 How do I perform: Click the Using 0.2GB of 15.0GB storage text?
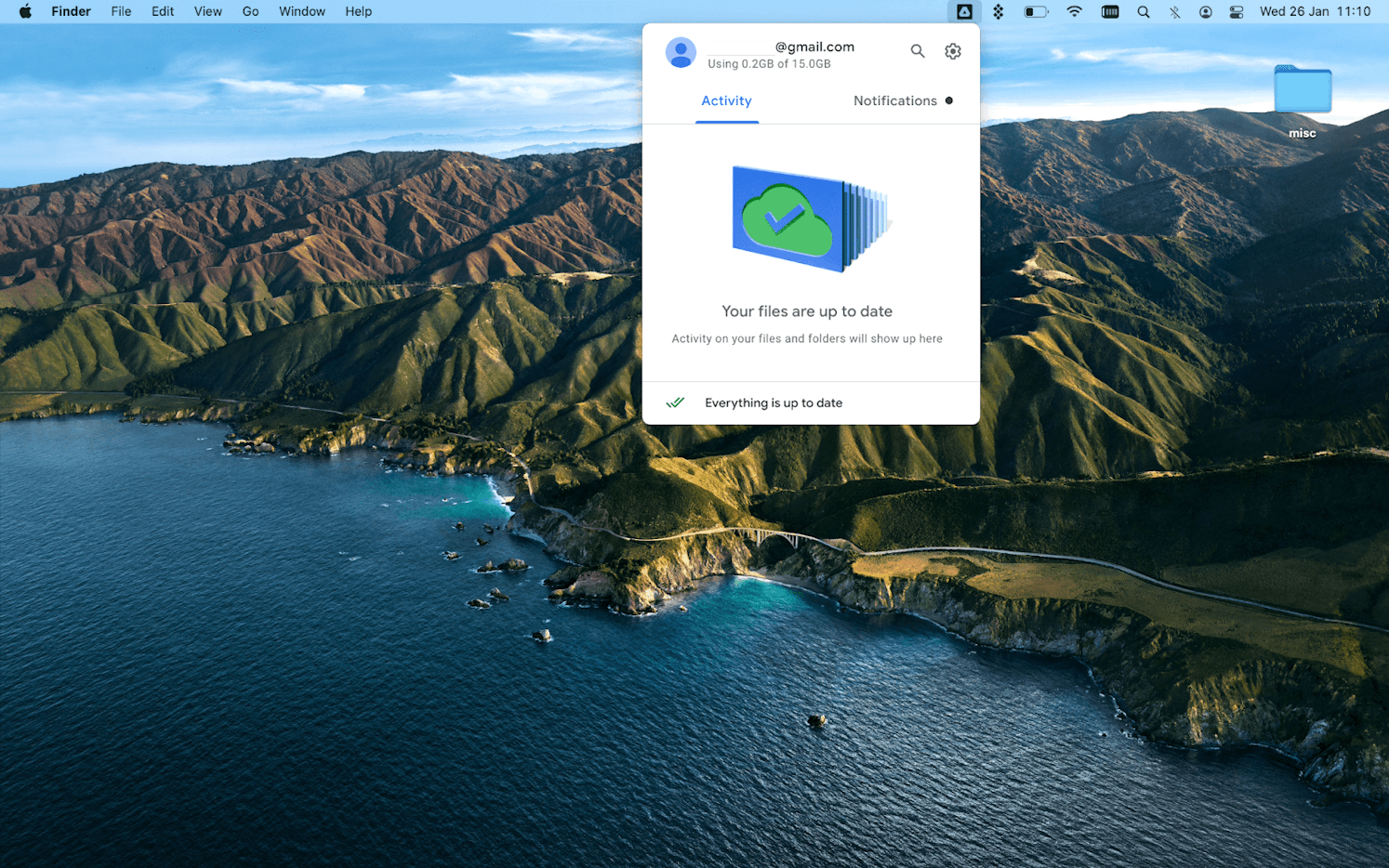(768, 63)
